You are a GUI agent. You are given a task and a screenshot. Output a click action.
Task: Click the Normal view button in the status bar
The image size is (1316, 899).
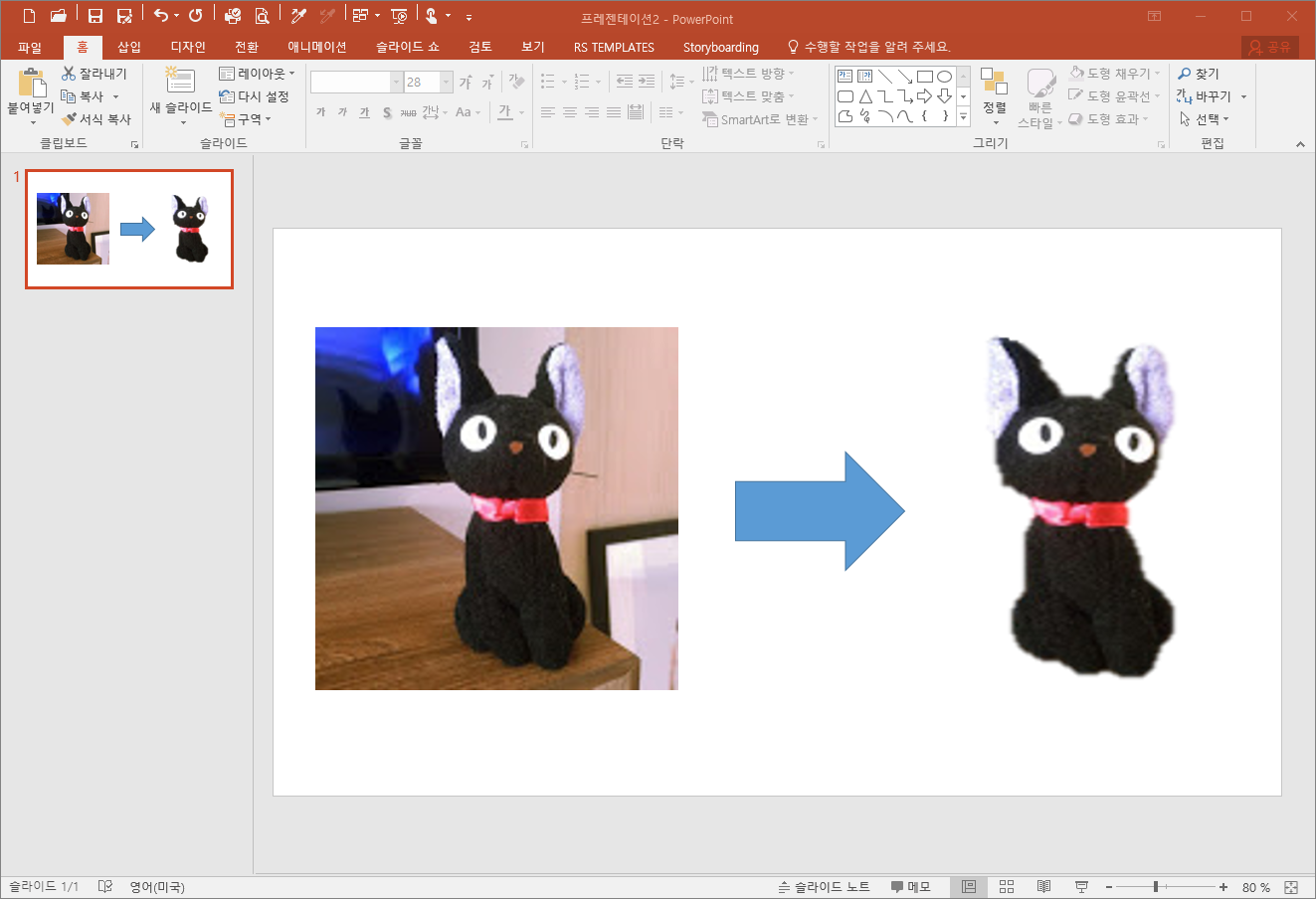[x=969, y=887]
